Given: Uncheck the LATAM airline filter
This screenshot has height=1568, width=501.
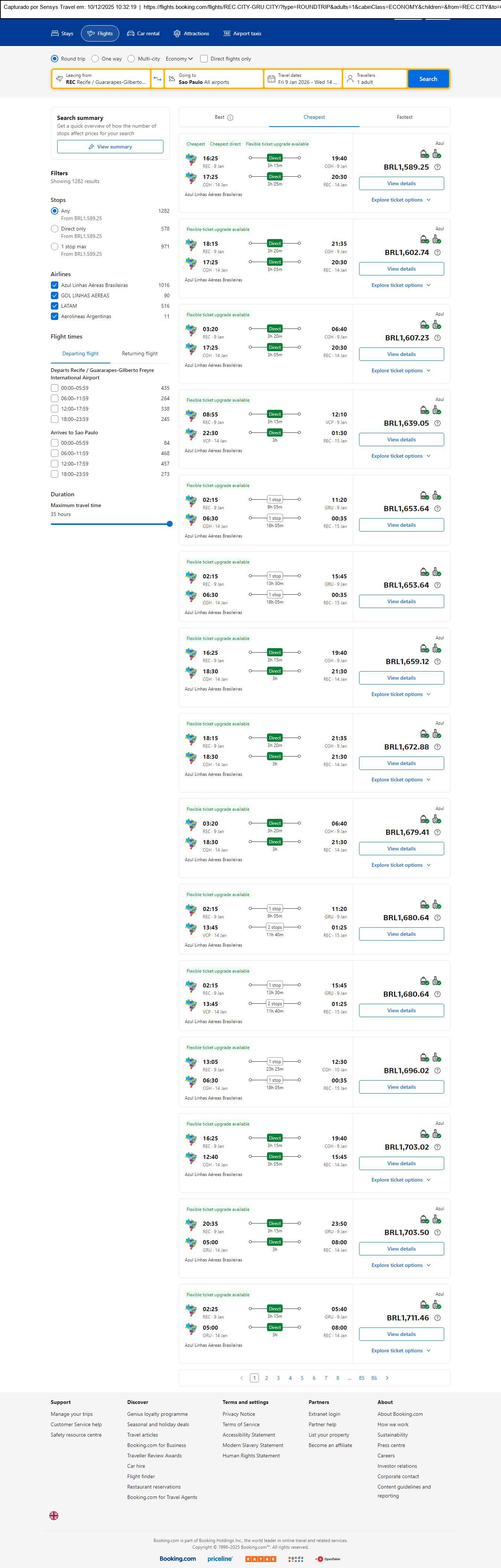Looking at the screenshot, I should pos(55,306).
